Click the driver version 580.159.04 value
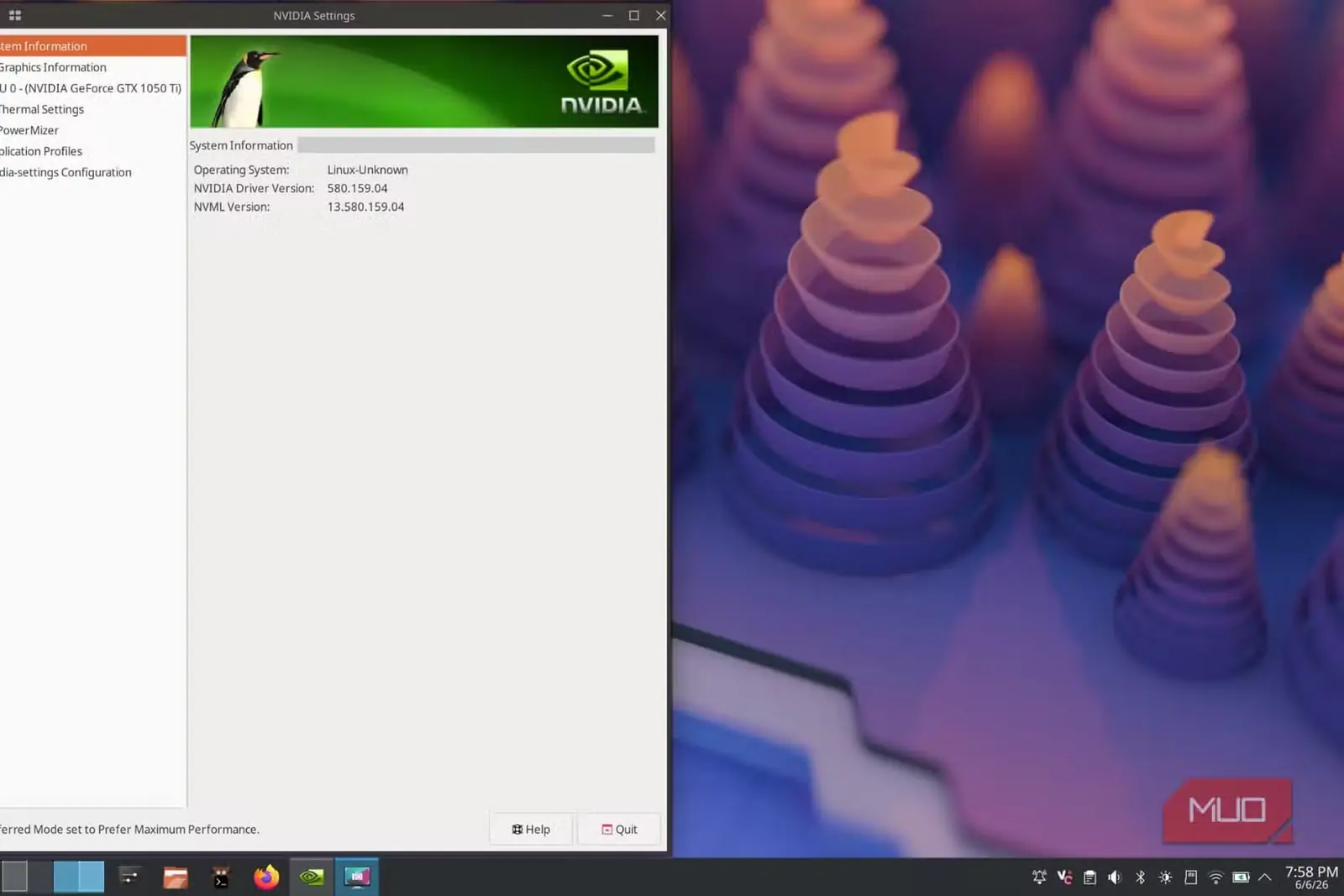 358,188
